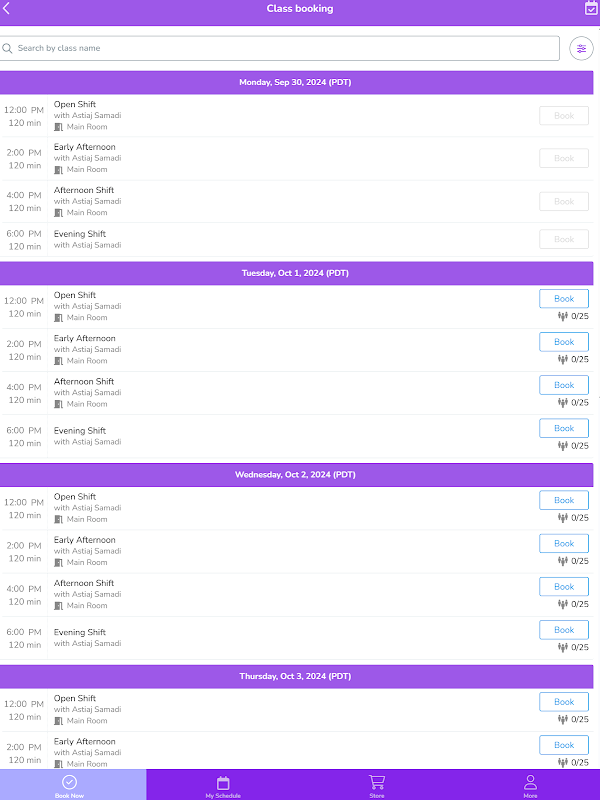Screen dimensions: 600x800
Task: Book Wednesday Oct 2 Afternoon Shift
Action: tap(564, 587)
